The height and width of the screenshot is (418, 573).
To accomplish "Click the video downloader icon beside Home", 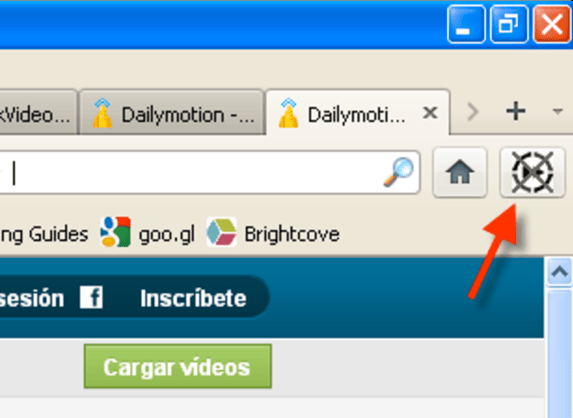I will tap(532, 172).
